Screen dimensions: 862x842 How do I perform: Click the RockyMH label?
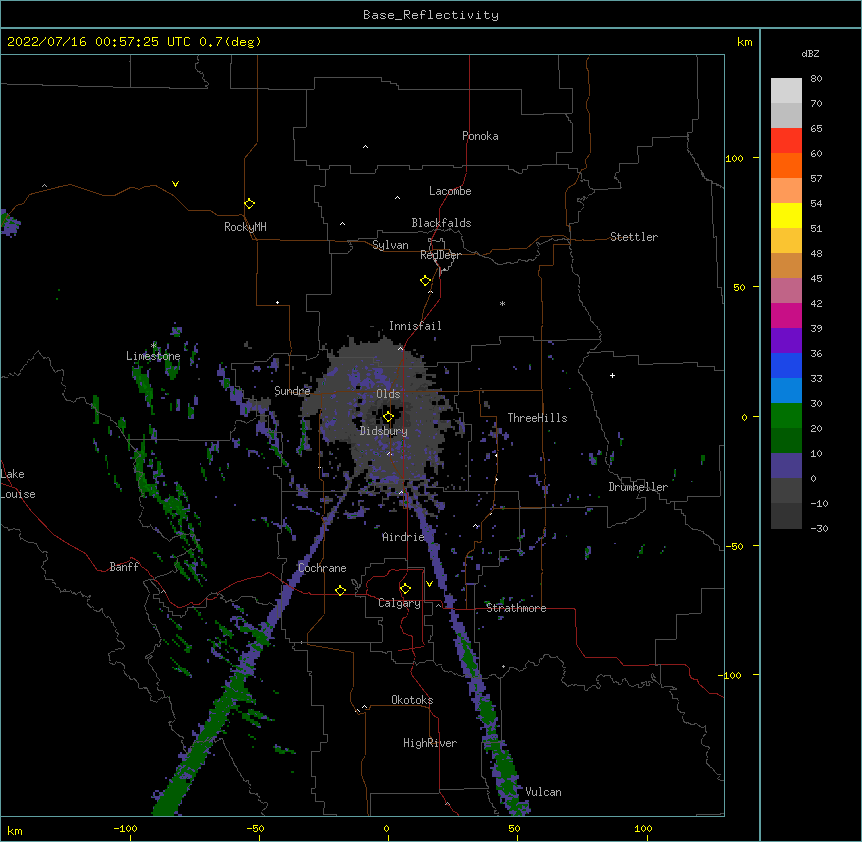[245, 227]
